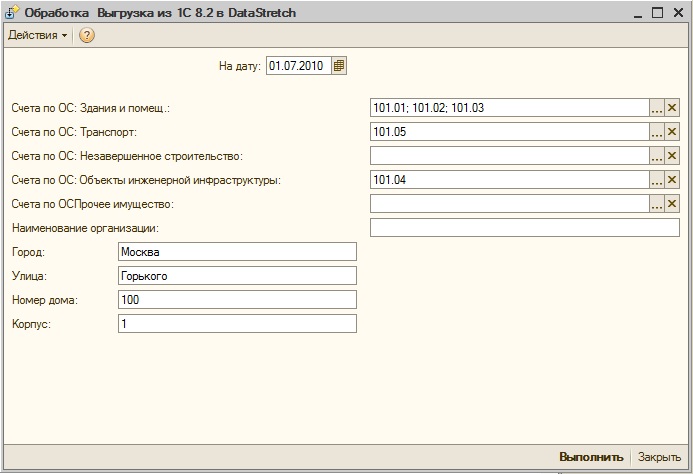Click the label Номер дома:
Viewport: 693px width, 474px height.
pyautogui.click(x=45, y=300)
